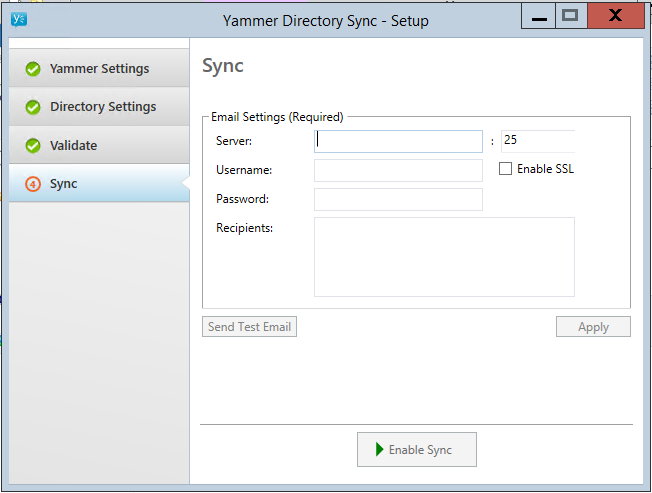Viewport: 652px width, 493px height.
Task: Click the Apply button
Action: click(593, 327)
